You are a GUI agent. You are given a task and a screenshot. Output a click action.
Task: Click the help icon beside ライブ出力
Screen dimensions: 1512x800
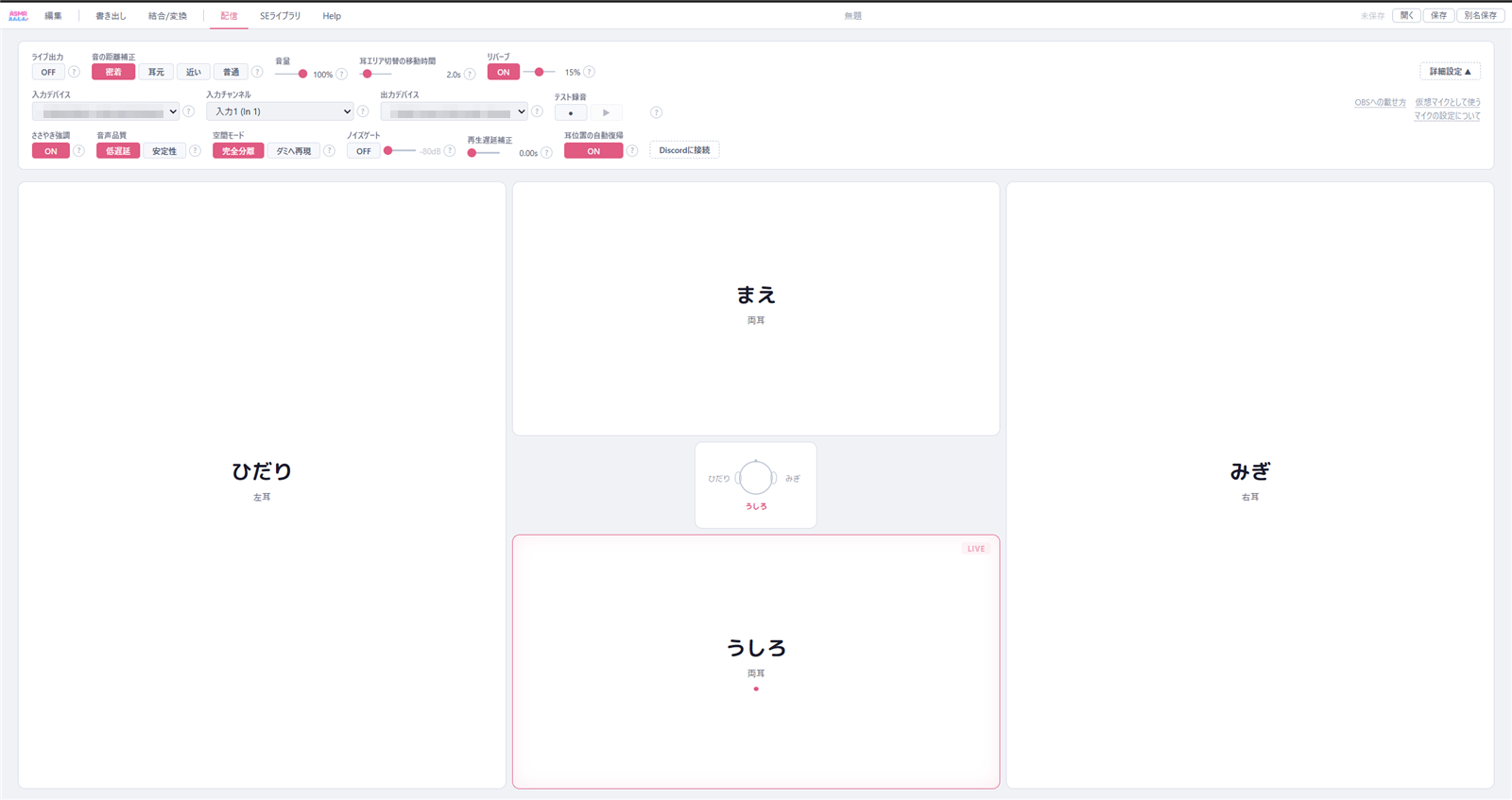pyautogui.click(x=74, y=72)
